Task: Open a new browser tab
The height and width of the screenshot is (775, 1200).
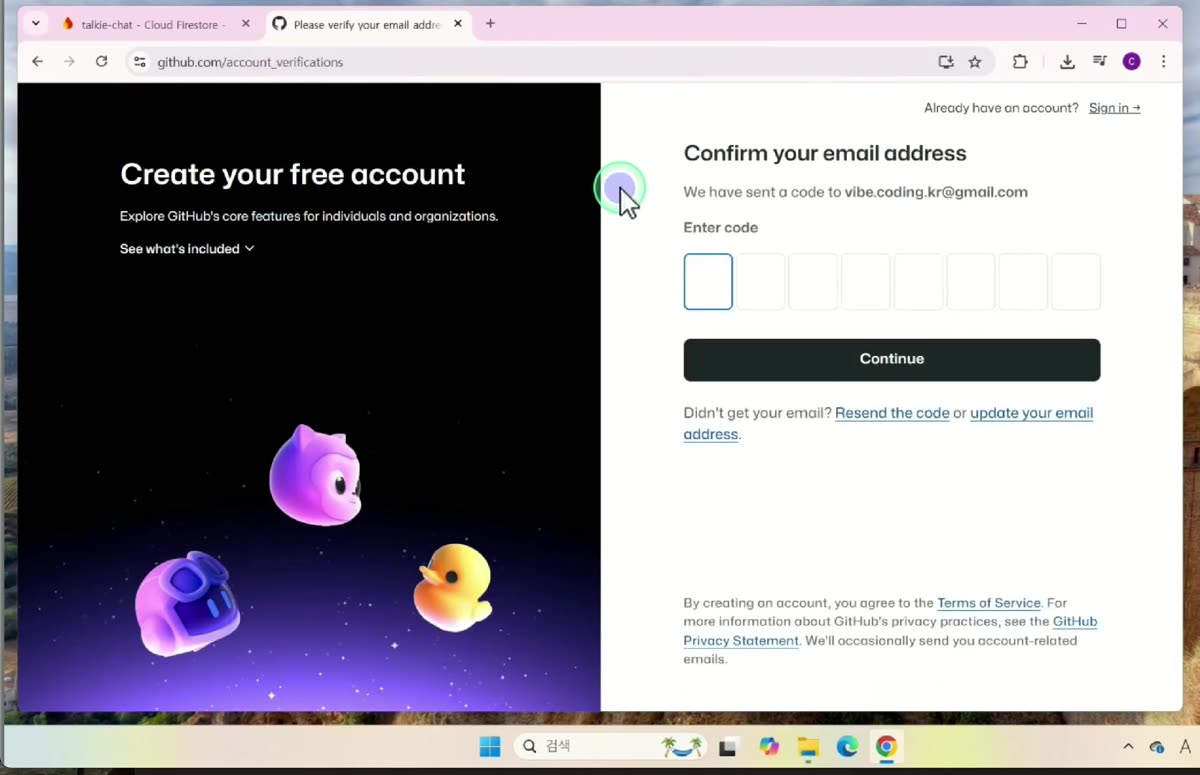Action: point(490,24)
